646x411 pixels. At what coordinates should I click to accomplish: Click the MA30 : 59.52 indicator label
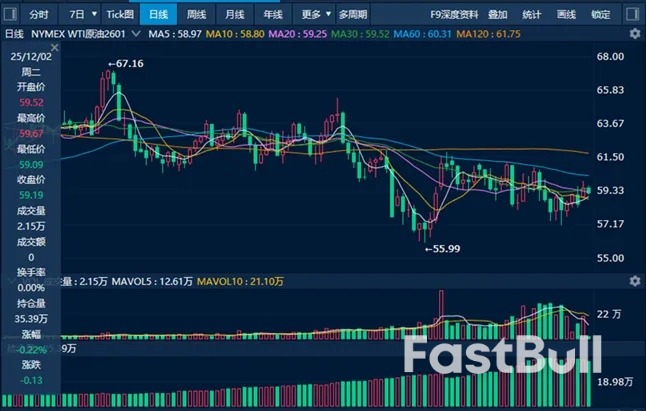tap(360, 34)
